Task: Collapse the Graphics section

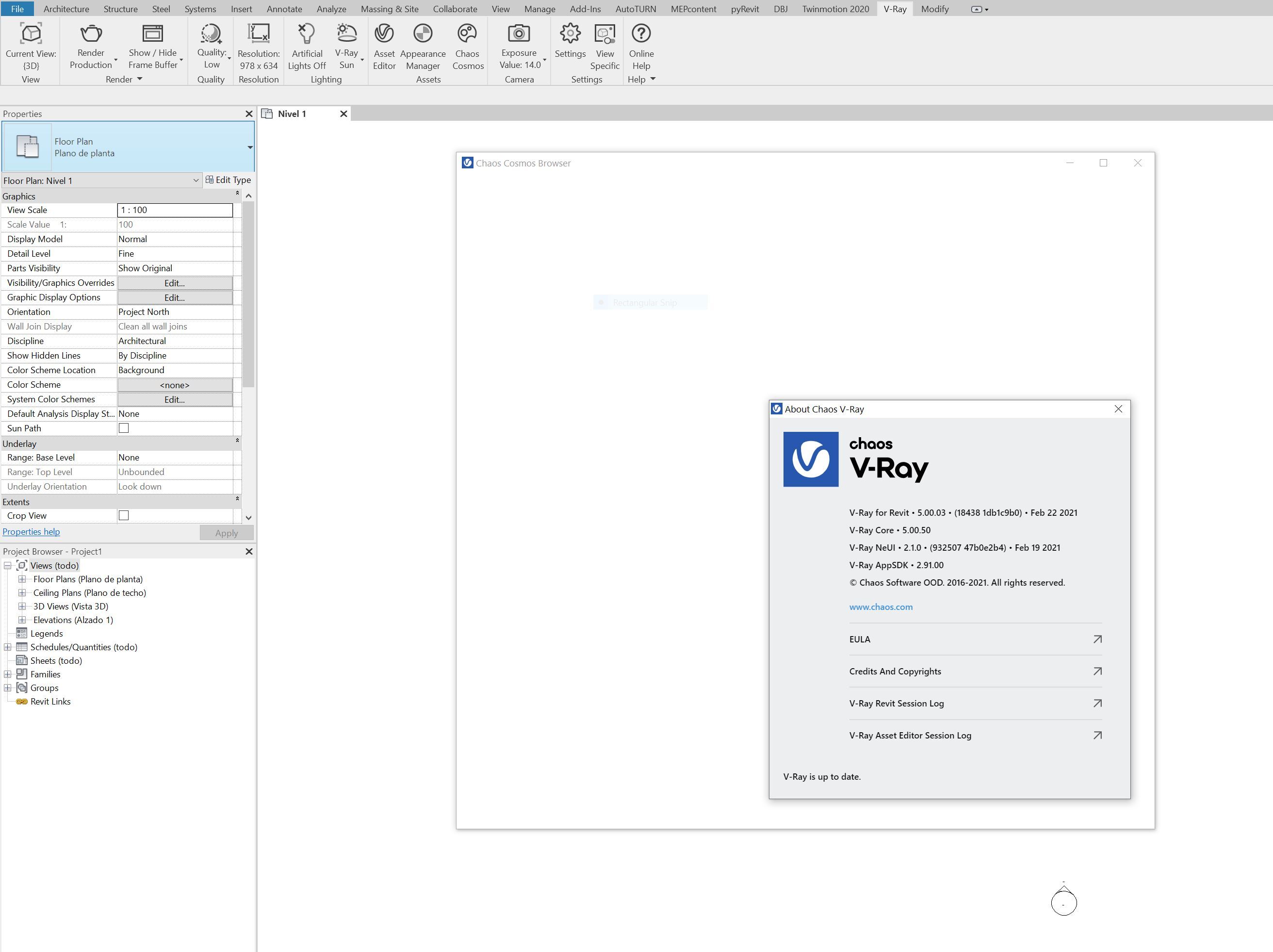Action: click(237, 194)
